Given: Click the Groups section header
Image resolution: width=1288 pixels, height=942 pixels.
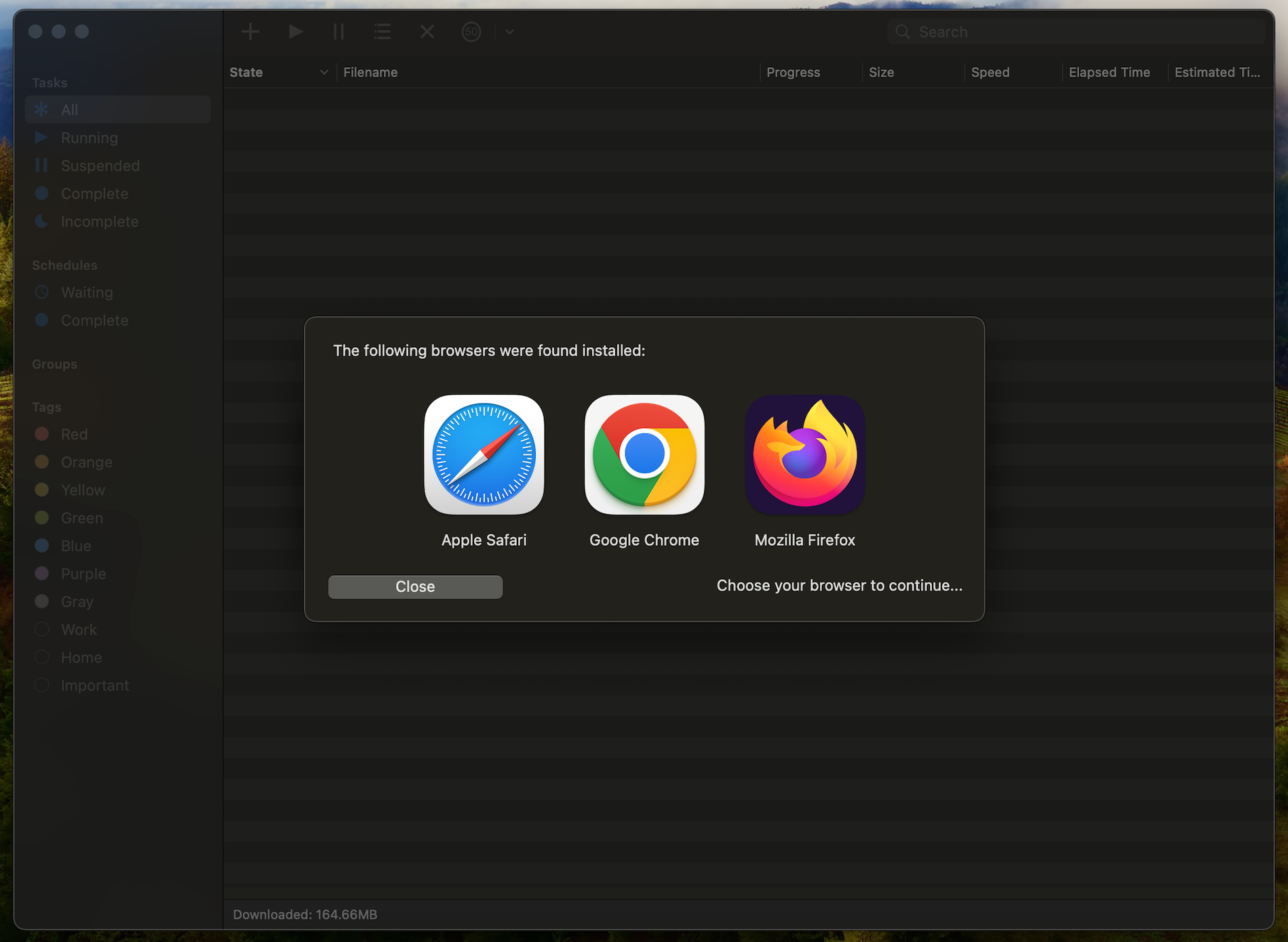Looking at the screenshot, I should click(54, 364).
